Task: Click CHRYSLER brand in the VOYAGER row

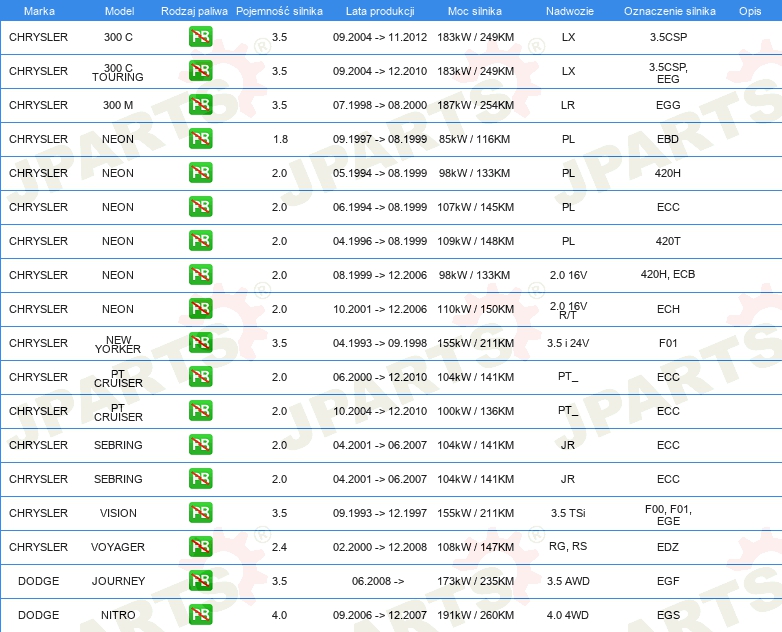Action: pyautogui.click(x=38, y=547)
